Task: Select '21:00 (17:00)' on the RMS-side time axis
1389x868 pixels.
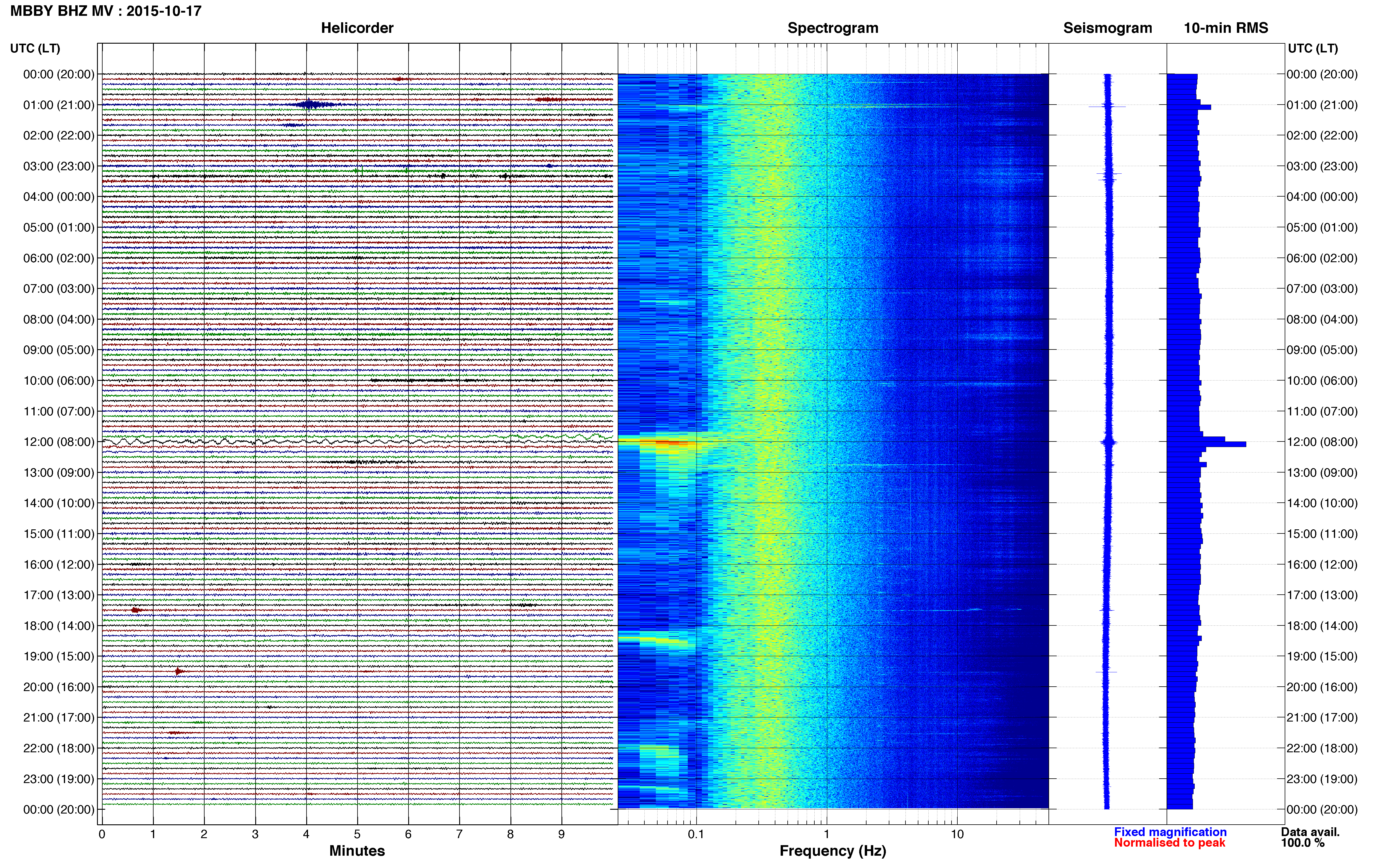Action: [1322, 718]
